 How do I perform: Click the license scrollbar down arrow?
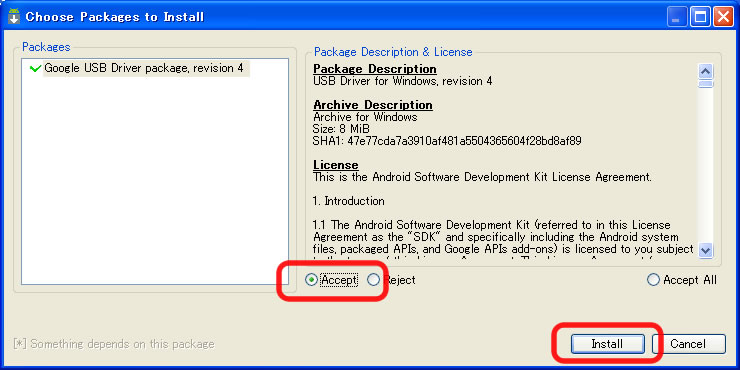[706, 250]
